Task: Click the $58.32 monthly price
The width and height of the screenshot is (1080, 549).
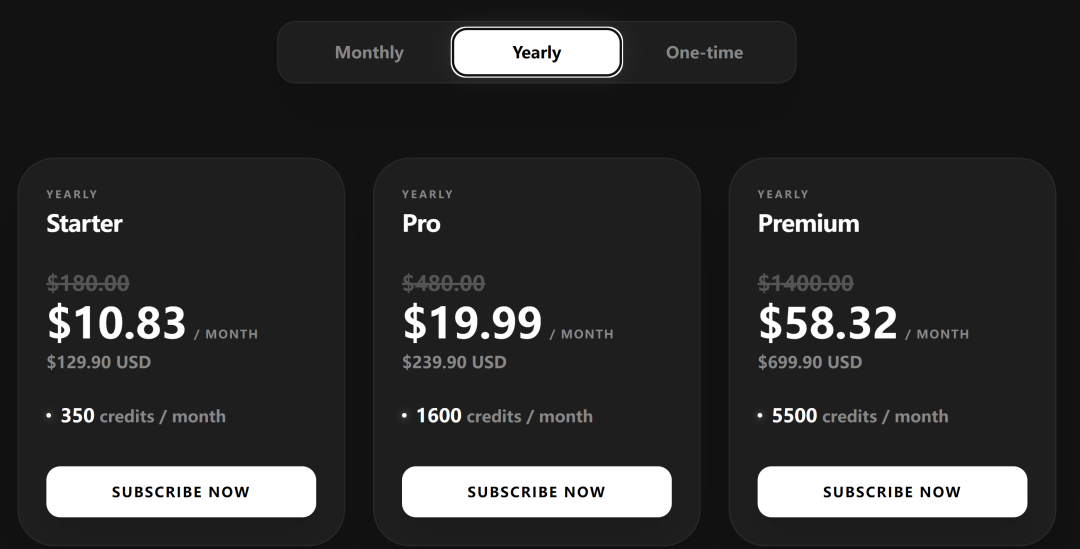Action: click(828, 323)
